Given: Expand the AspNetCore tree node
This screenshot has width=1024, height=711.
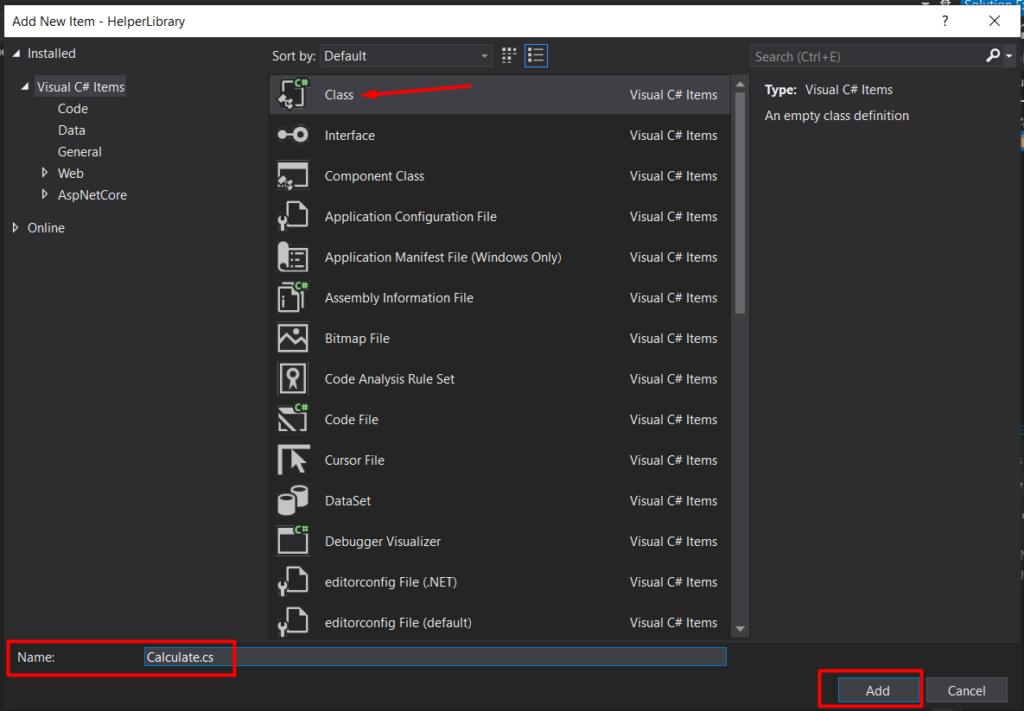Looking at the screenshot, I should [46, 194].
